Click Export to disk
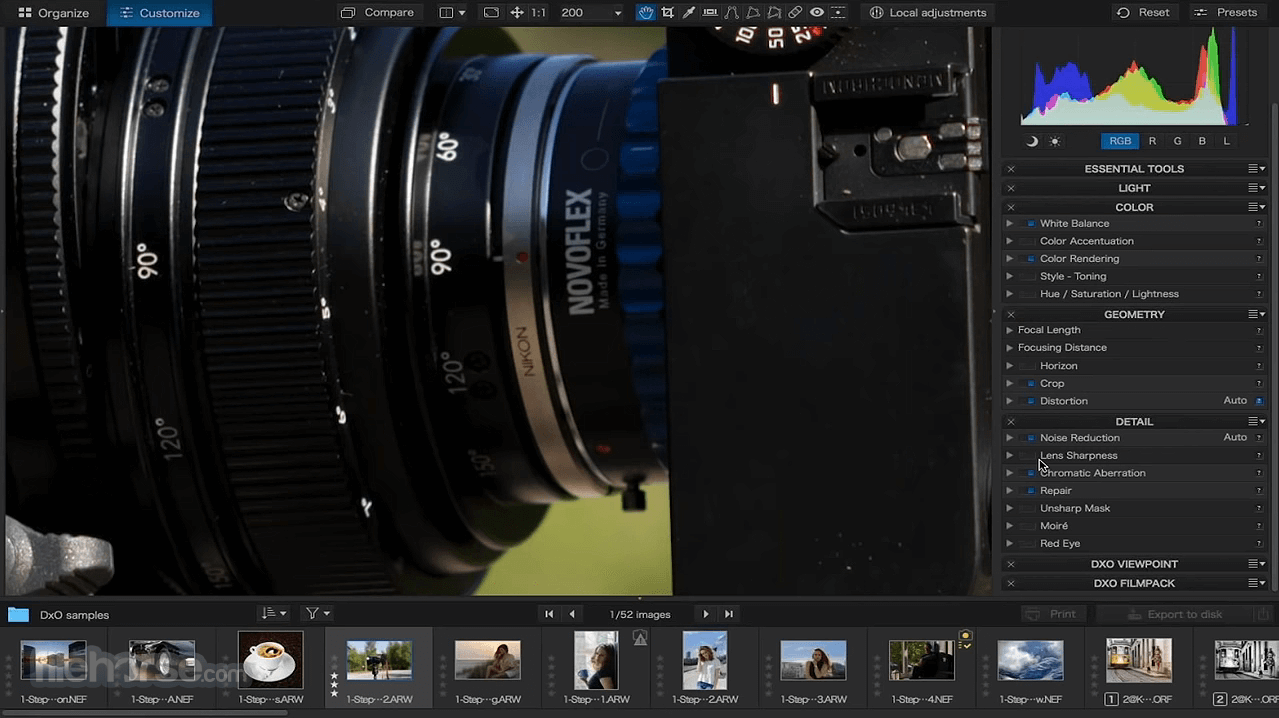 pos(1174,614)
